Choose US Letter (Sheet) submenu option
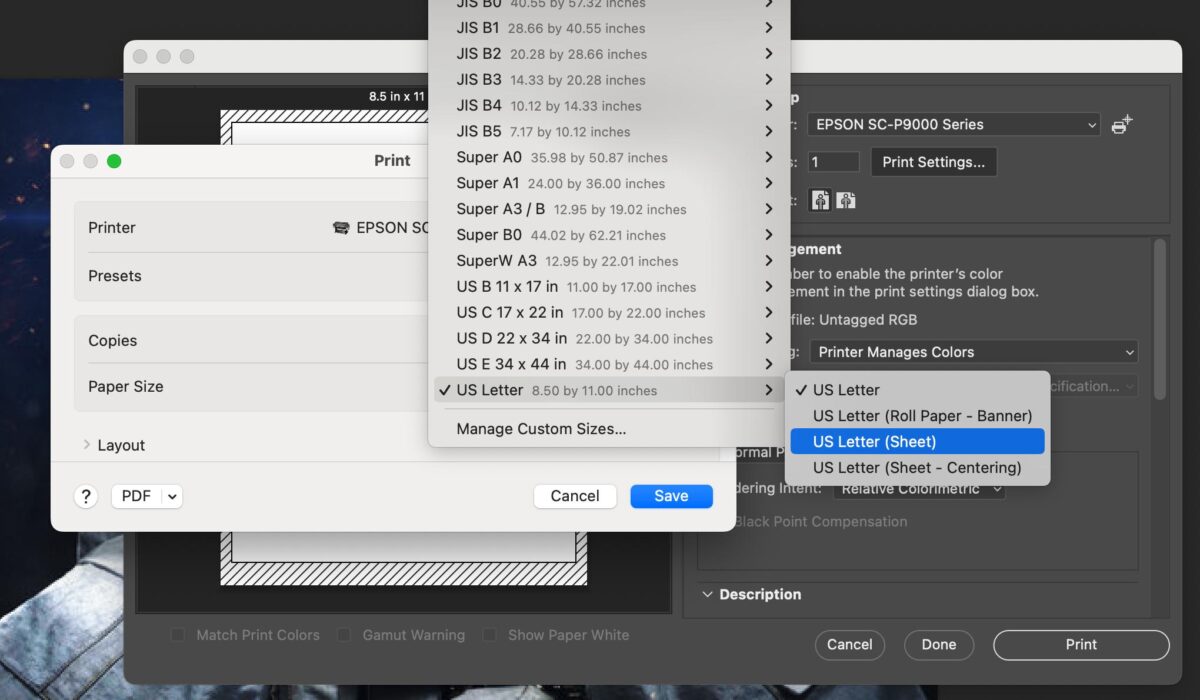This screenshot has height=700, width=1200. coord(917,441)
